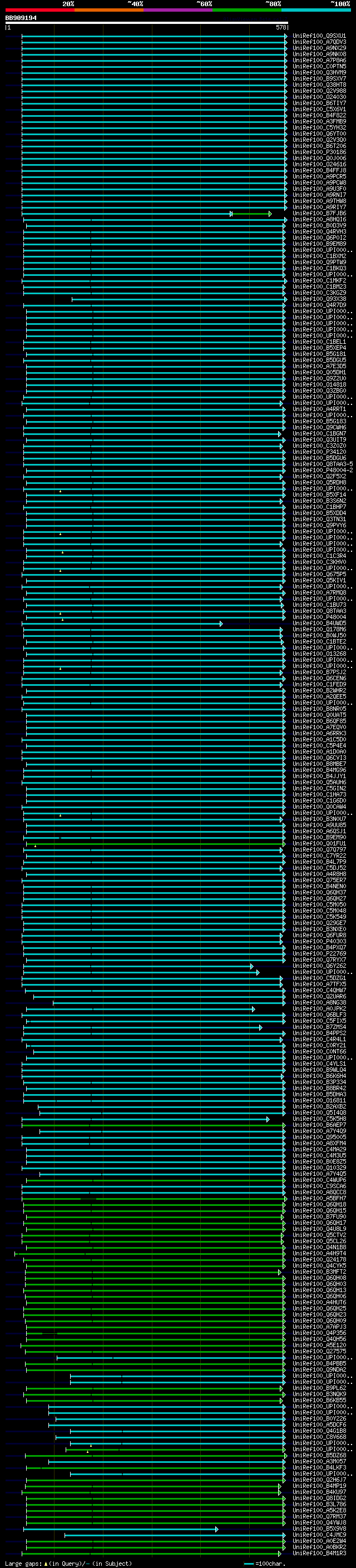Click the UniRef100_A9RIY7 label
Screen dimensions: 356x1568
(x=319, y=207)
